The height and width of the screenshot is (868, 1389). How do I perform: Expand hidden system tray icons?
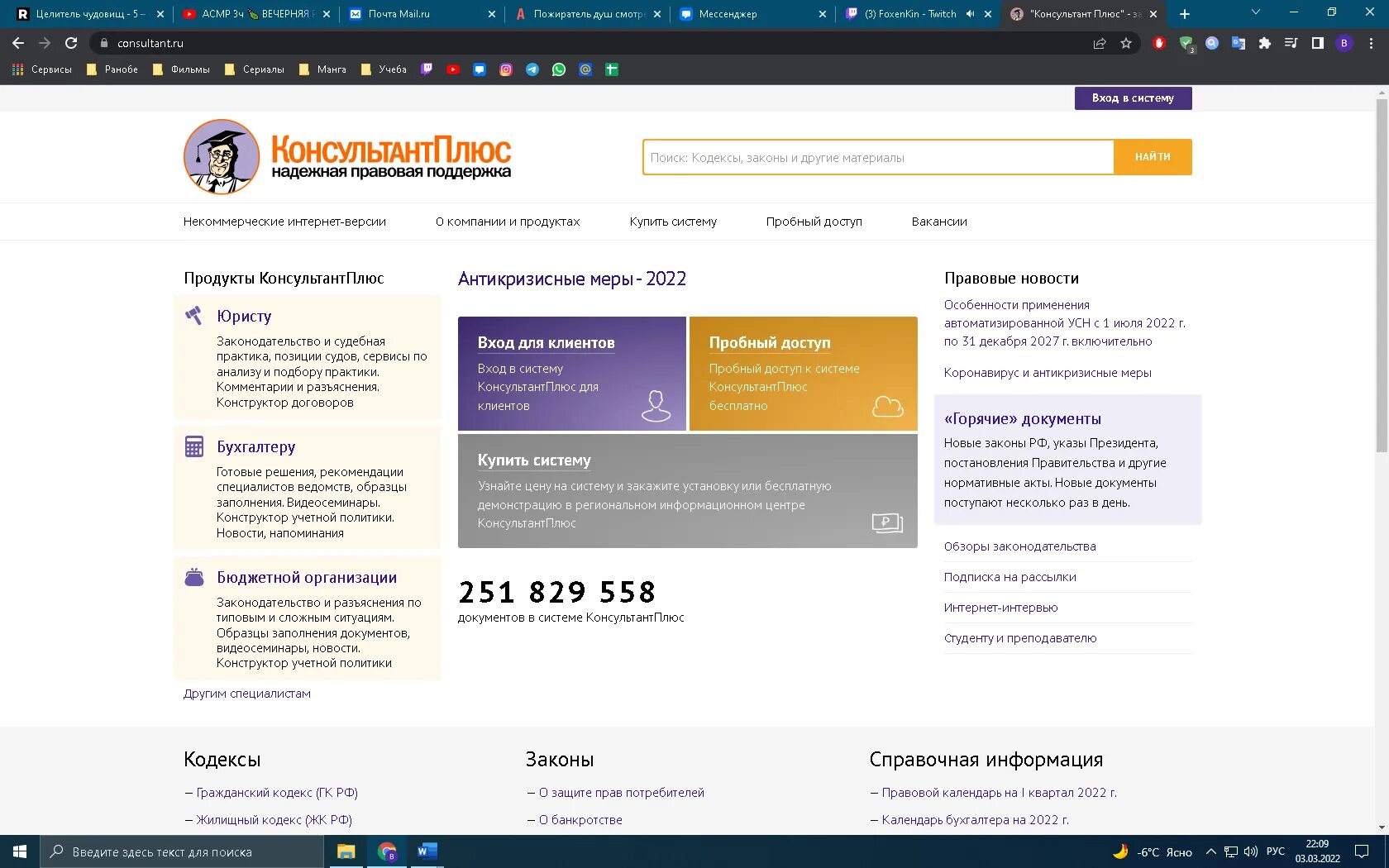pyautogui.click(x=1210, y=851)
